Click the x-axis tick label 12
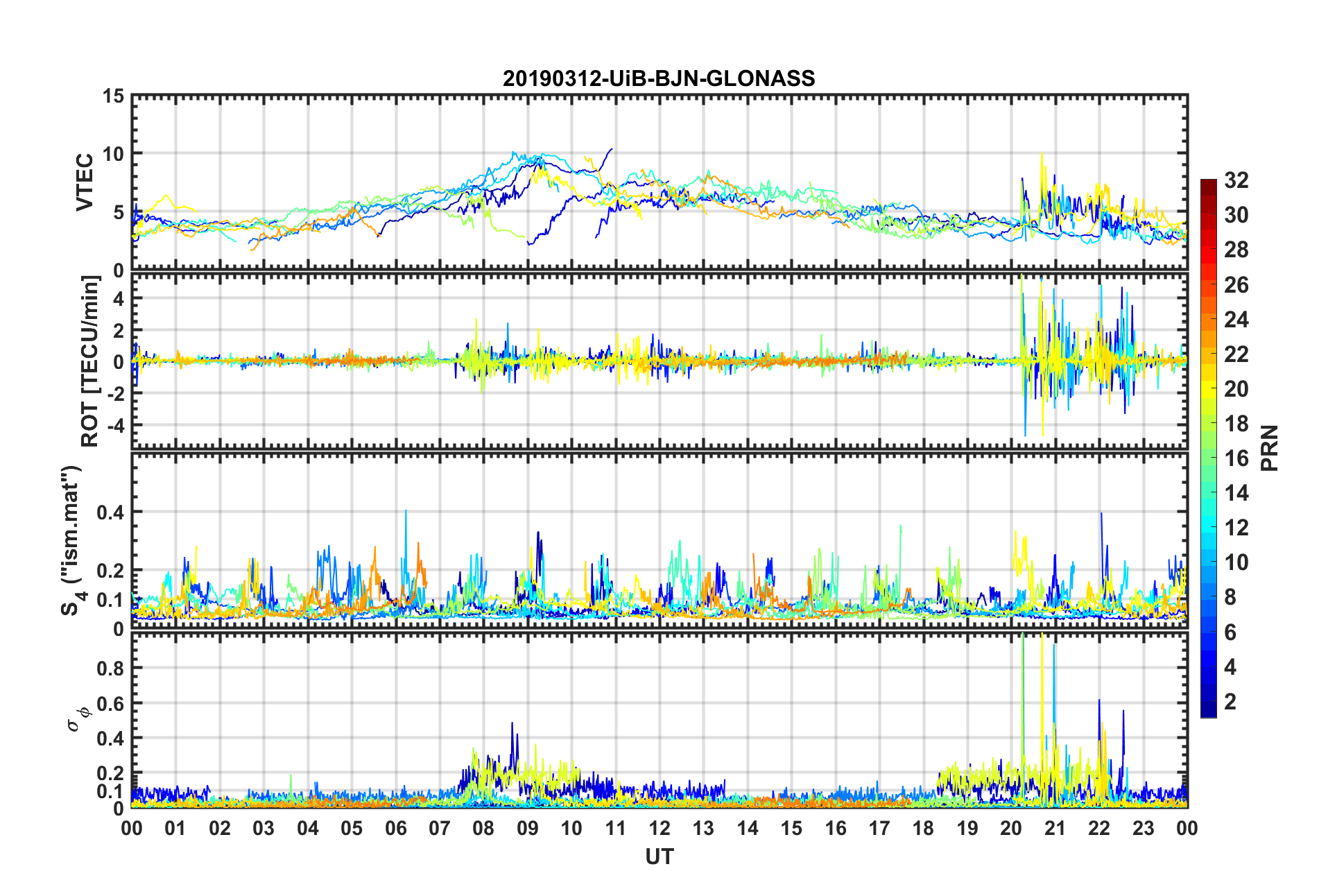This screenshot has height=896, width=1319. pyautogui.click(x=659, y=828)
